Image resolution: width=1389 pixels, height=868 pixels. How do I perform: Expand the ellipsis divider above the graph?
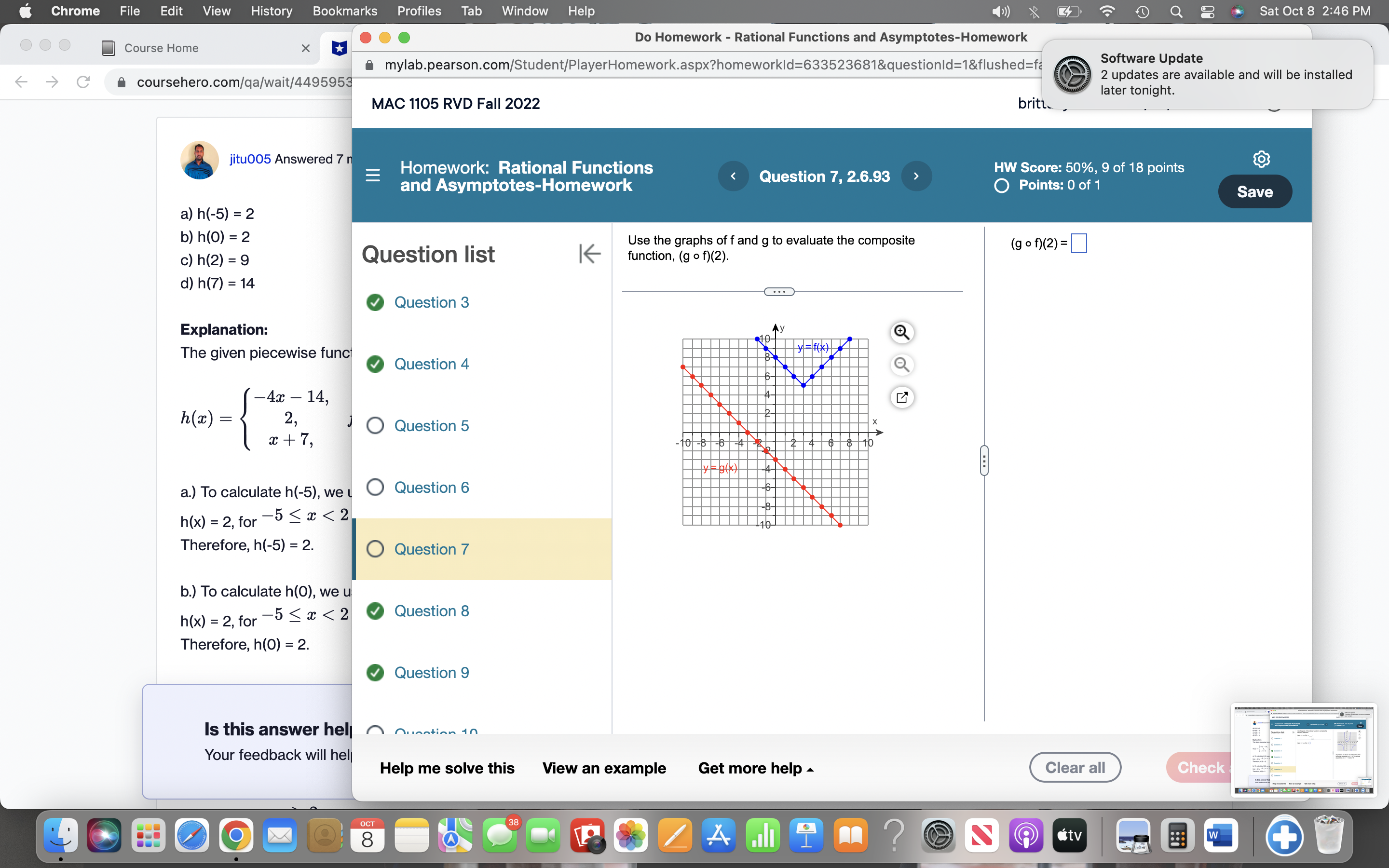point(779,292)
